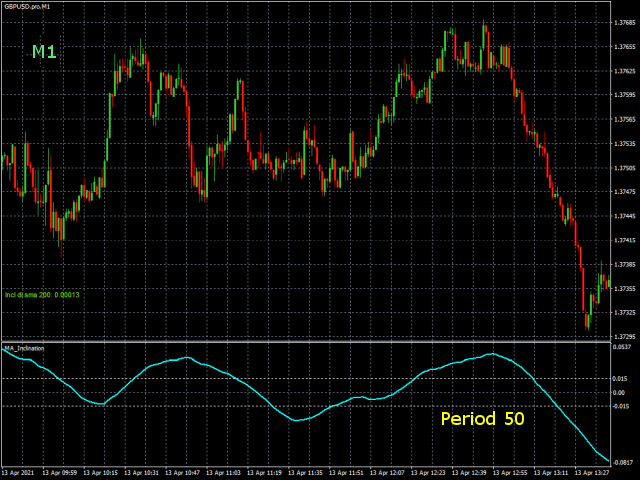Image resolution: width=640 pixels, height=480 pixels.
Task: Click the '13 Apr 12:23' time label
Action: (428, 473)
